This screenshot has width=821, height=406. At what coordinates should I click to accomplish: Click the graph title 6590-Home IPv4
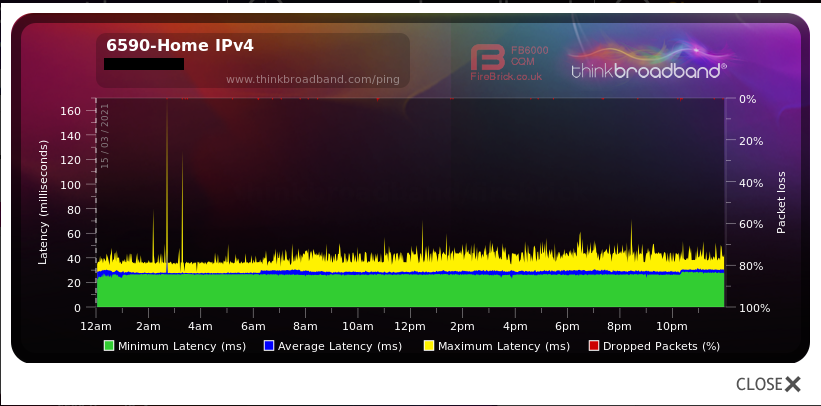(180, 46)
